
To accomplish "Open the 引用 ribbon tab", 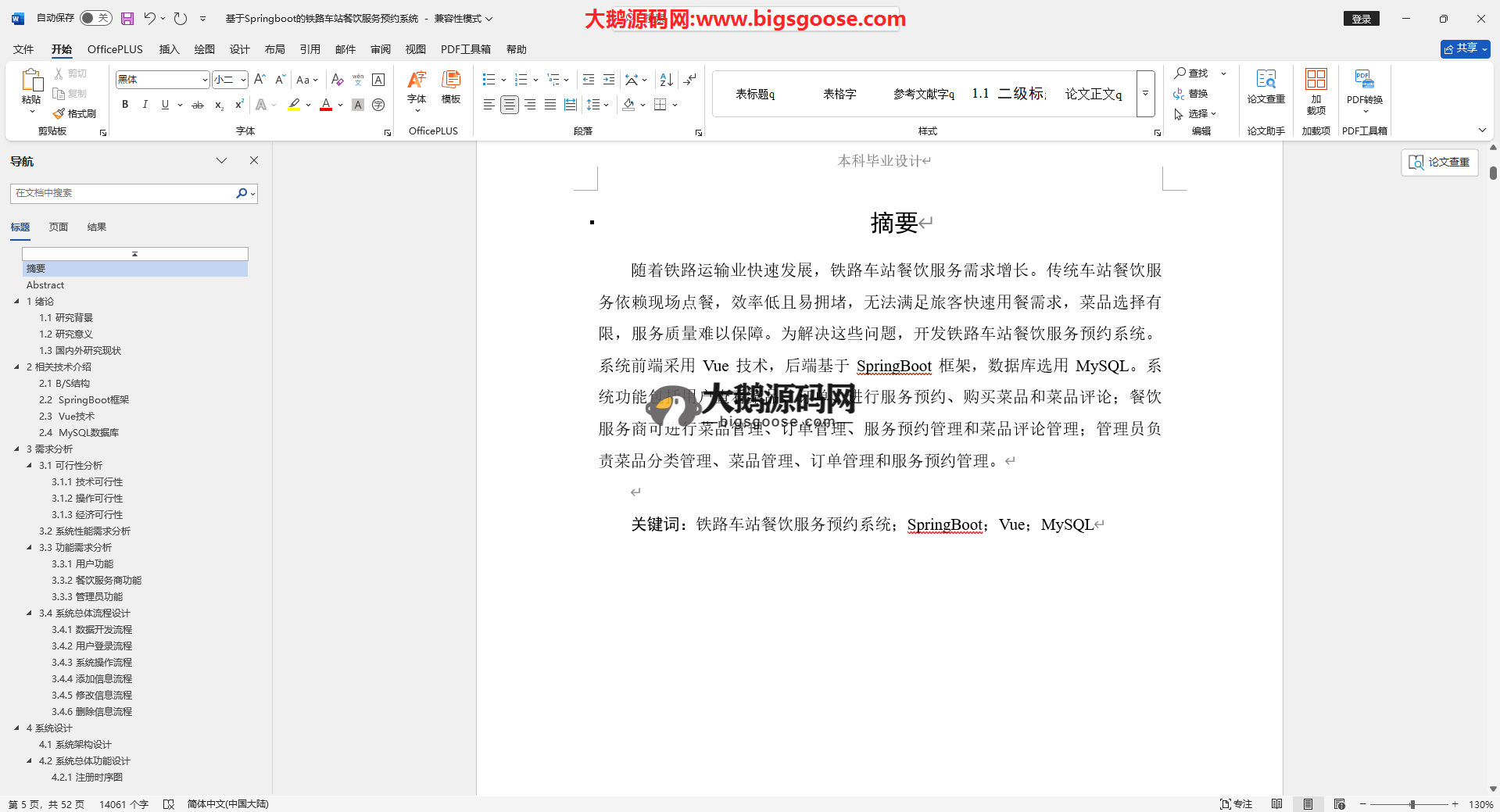I will point(310,49).
